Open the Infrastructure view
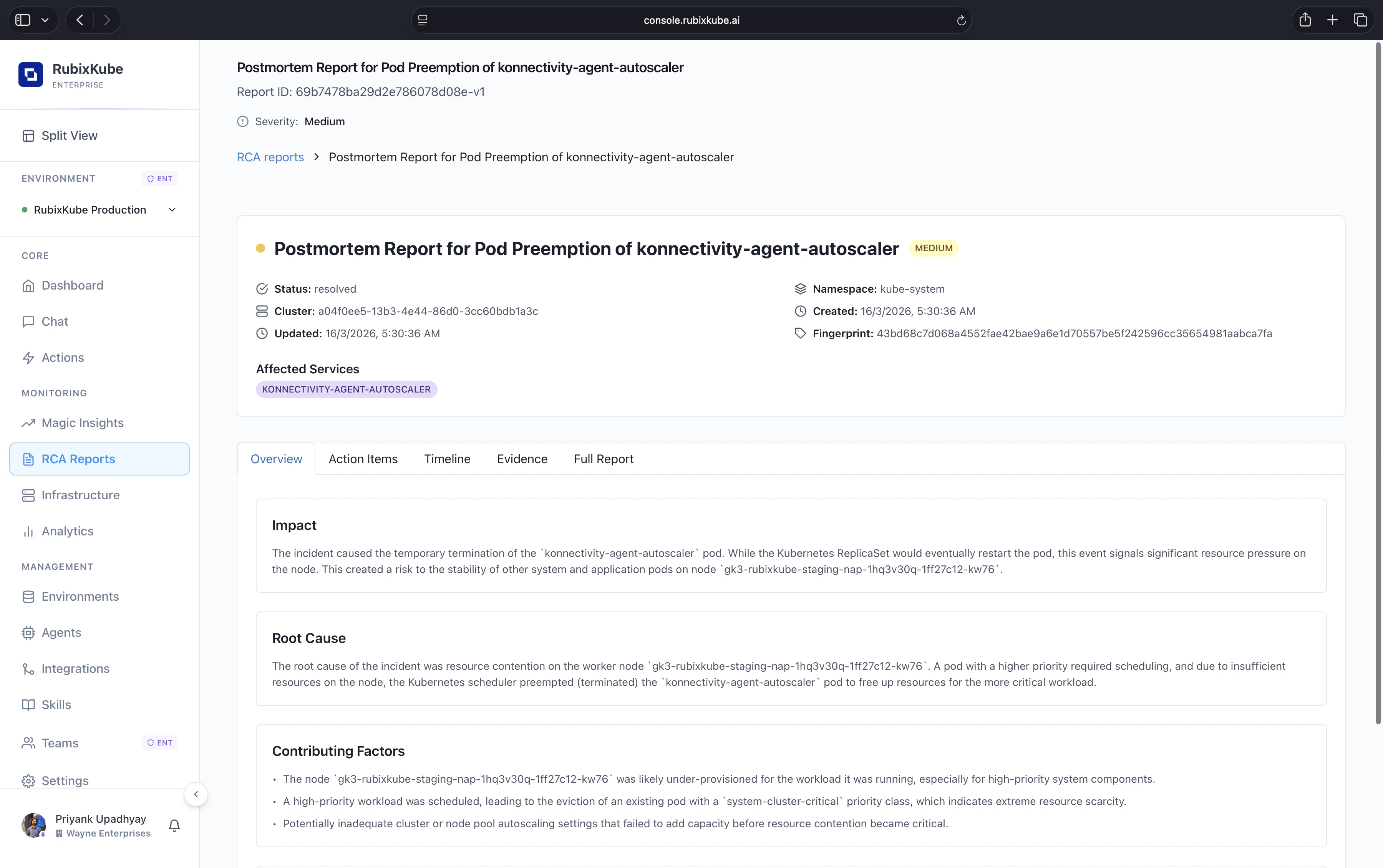 (x=80, y=495)
